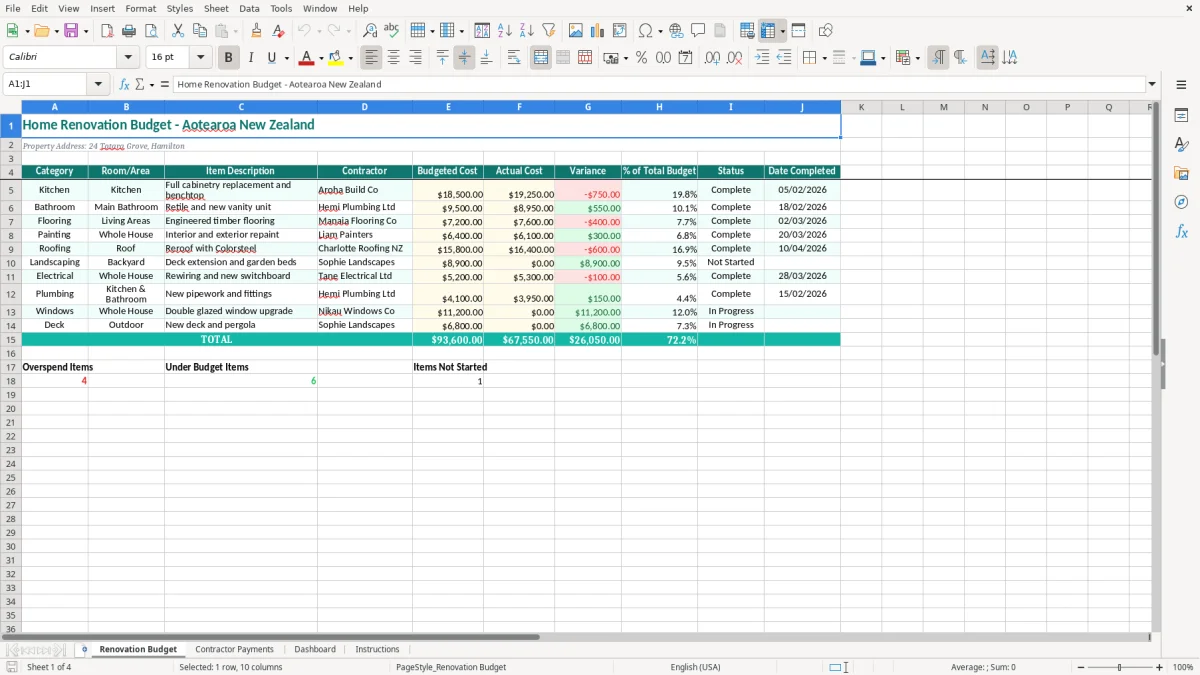Open the Function Wizard

click(125, 84)
